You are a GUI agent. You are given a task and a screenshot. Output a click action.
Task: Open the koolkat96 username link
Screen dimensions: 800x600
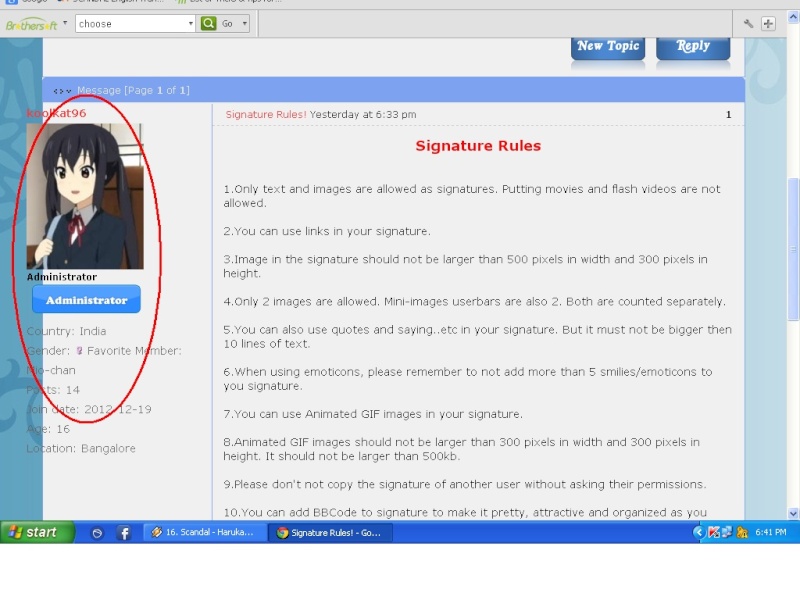(56, 113)
